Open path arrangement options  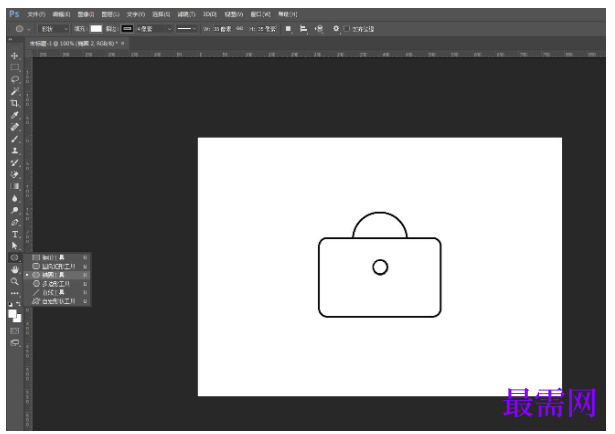(318, 29)
